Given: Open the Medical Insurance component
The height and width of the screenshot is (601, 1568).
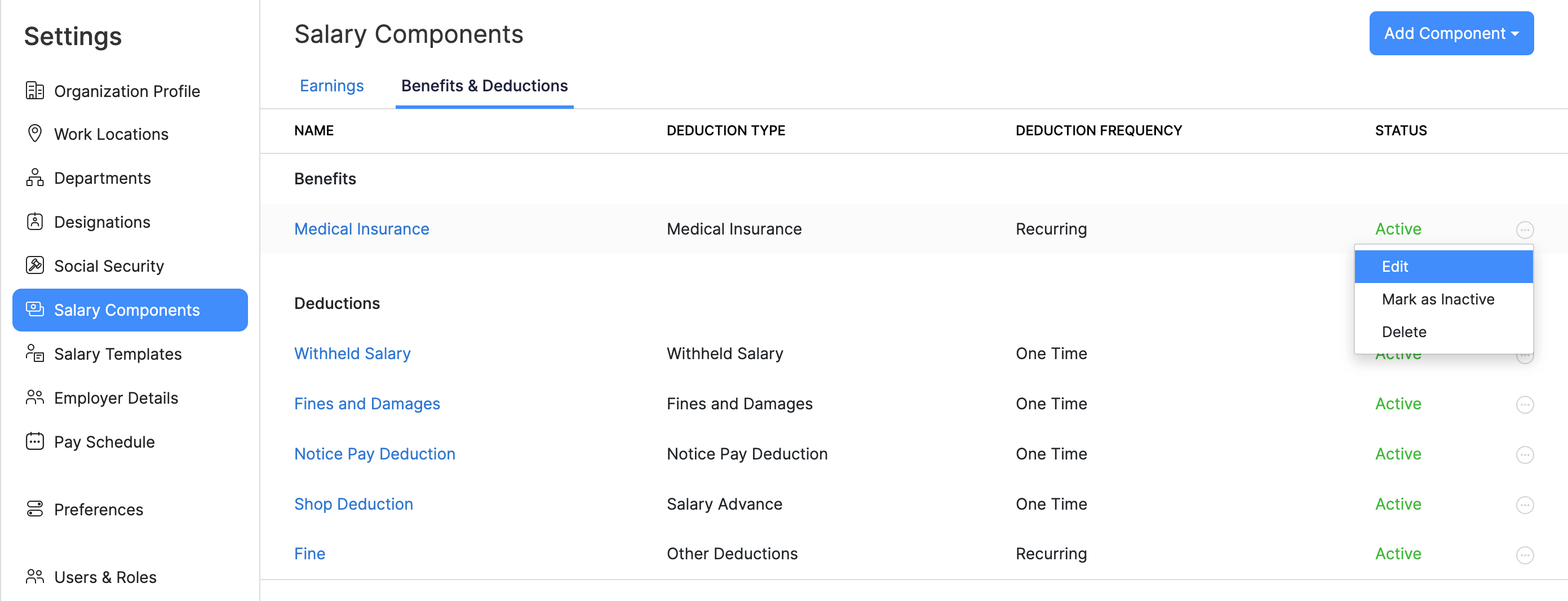Looking at the screenshot, I should point(362,229).
